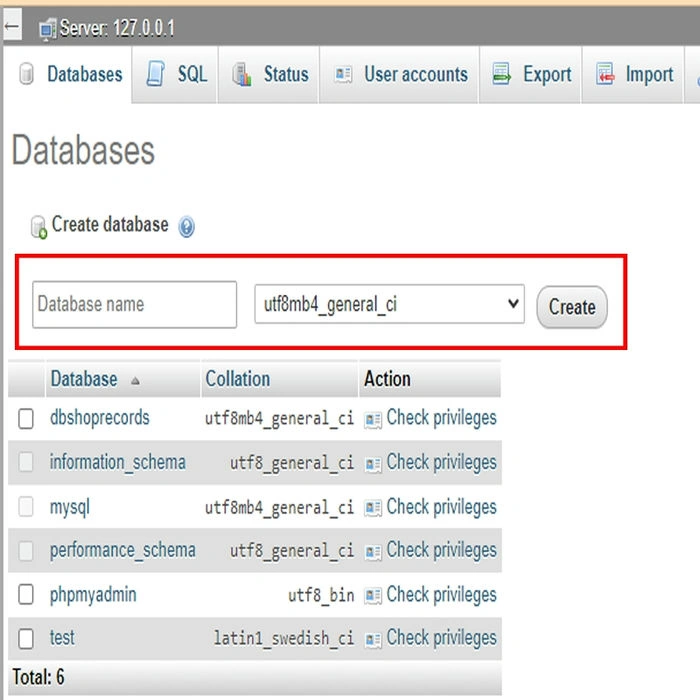Open the information_schema database link
This screenshot has height=700, width=700.
coord(117,462)
